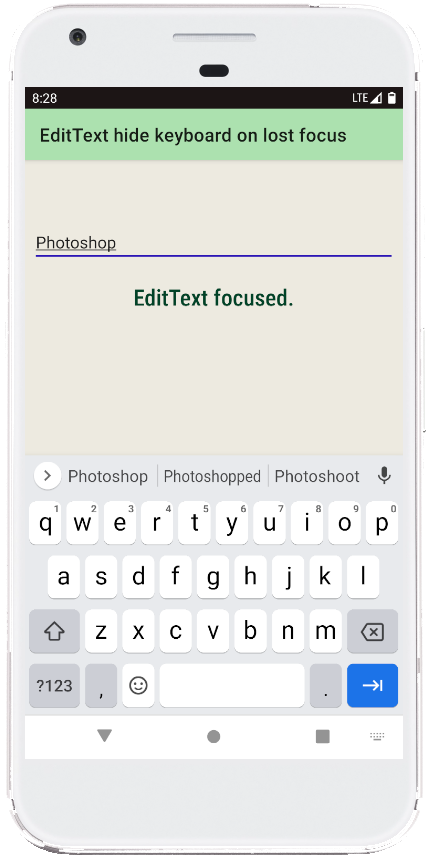Tap the 'q' key on keyboard
This screenshot has height=860, width=426.
(45, 523)
